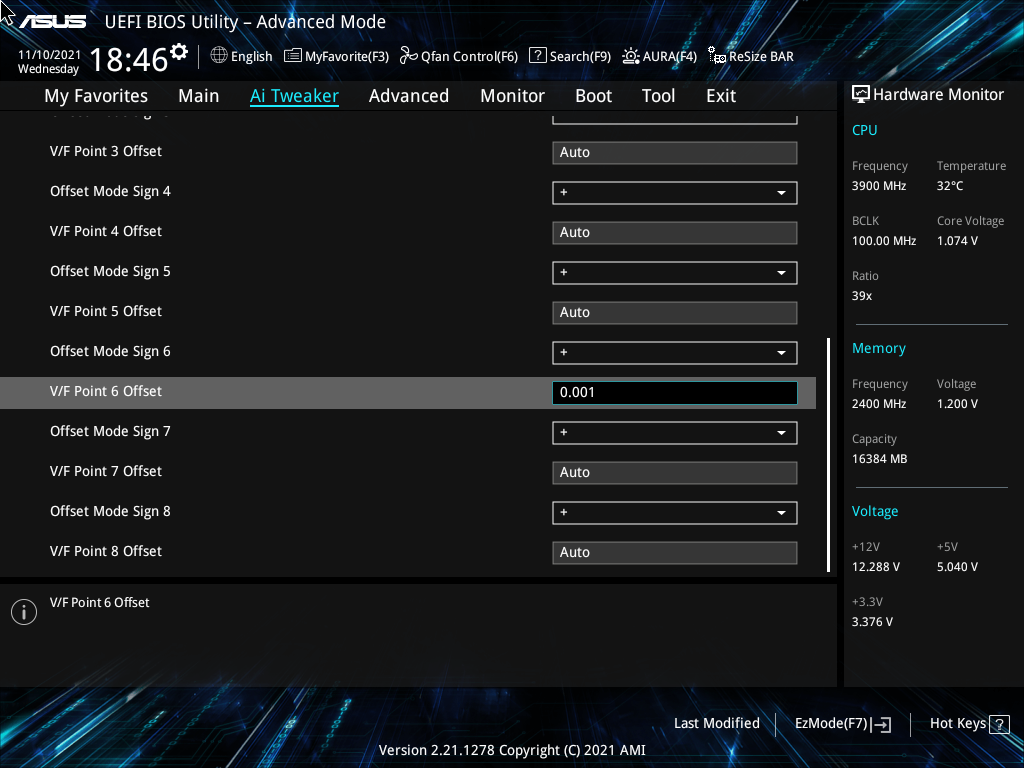
Task: Click the ASUS logo
Action: tap(52, 22)
